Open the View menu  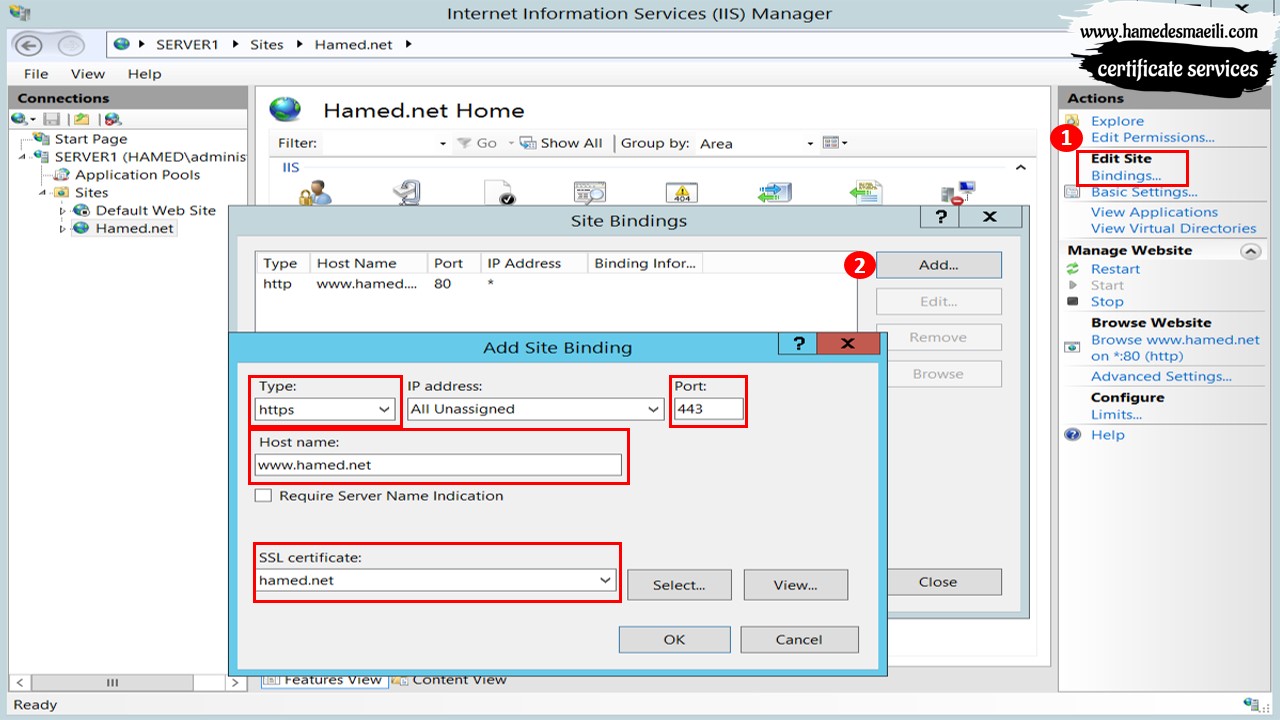pos(88,74)
